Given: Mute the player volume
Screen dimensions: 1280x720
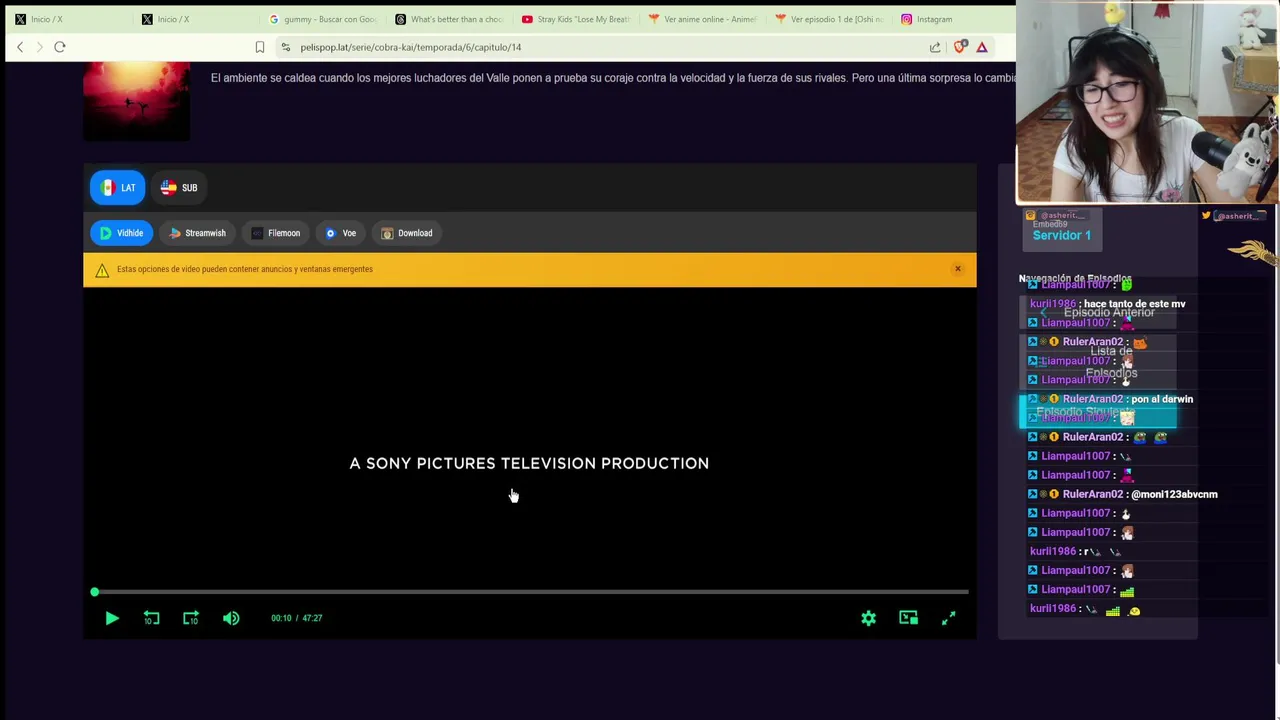Looking at the screenshot, I should [231, 618].
